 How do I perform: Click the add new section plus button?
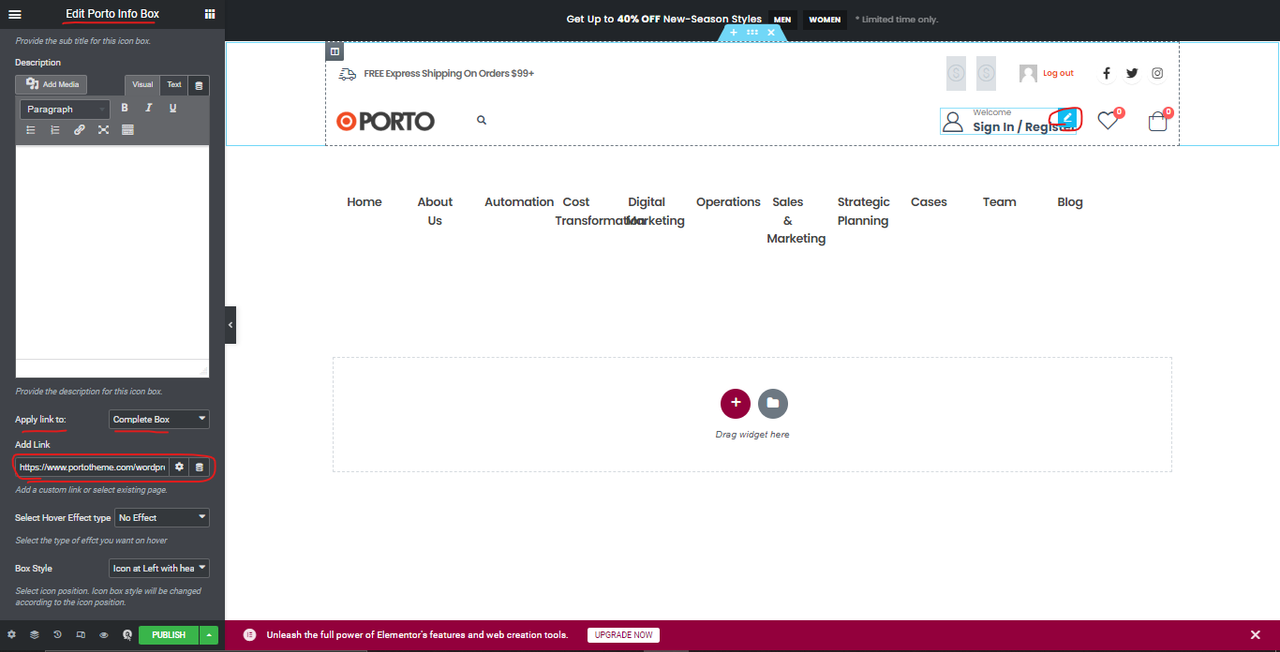tap(735, 403)
